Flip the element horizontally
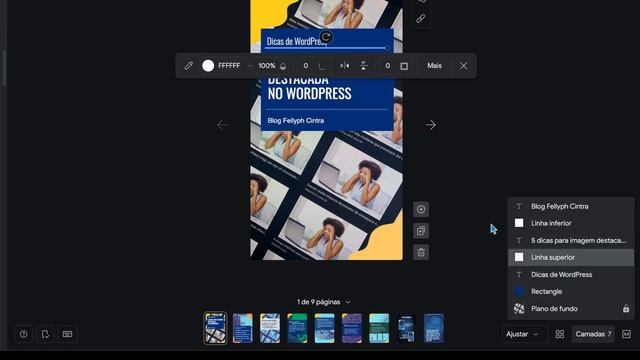 click(344, 66)
